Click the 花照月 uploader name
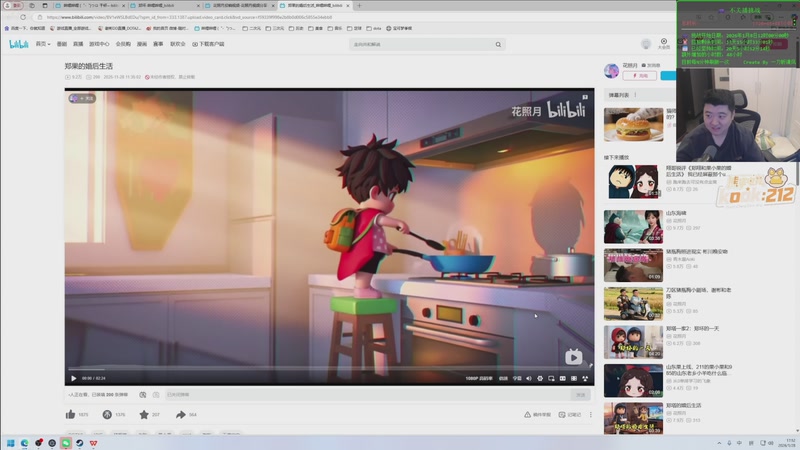This screenshot has width=800, height=450. point(630,65)
